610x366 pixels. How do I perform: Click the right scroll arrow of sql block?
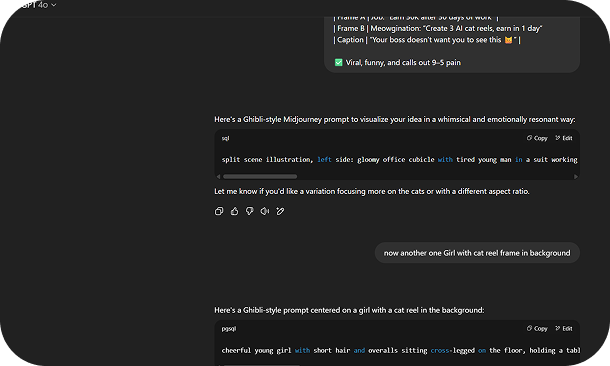(576, 177)
